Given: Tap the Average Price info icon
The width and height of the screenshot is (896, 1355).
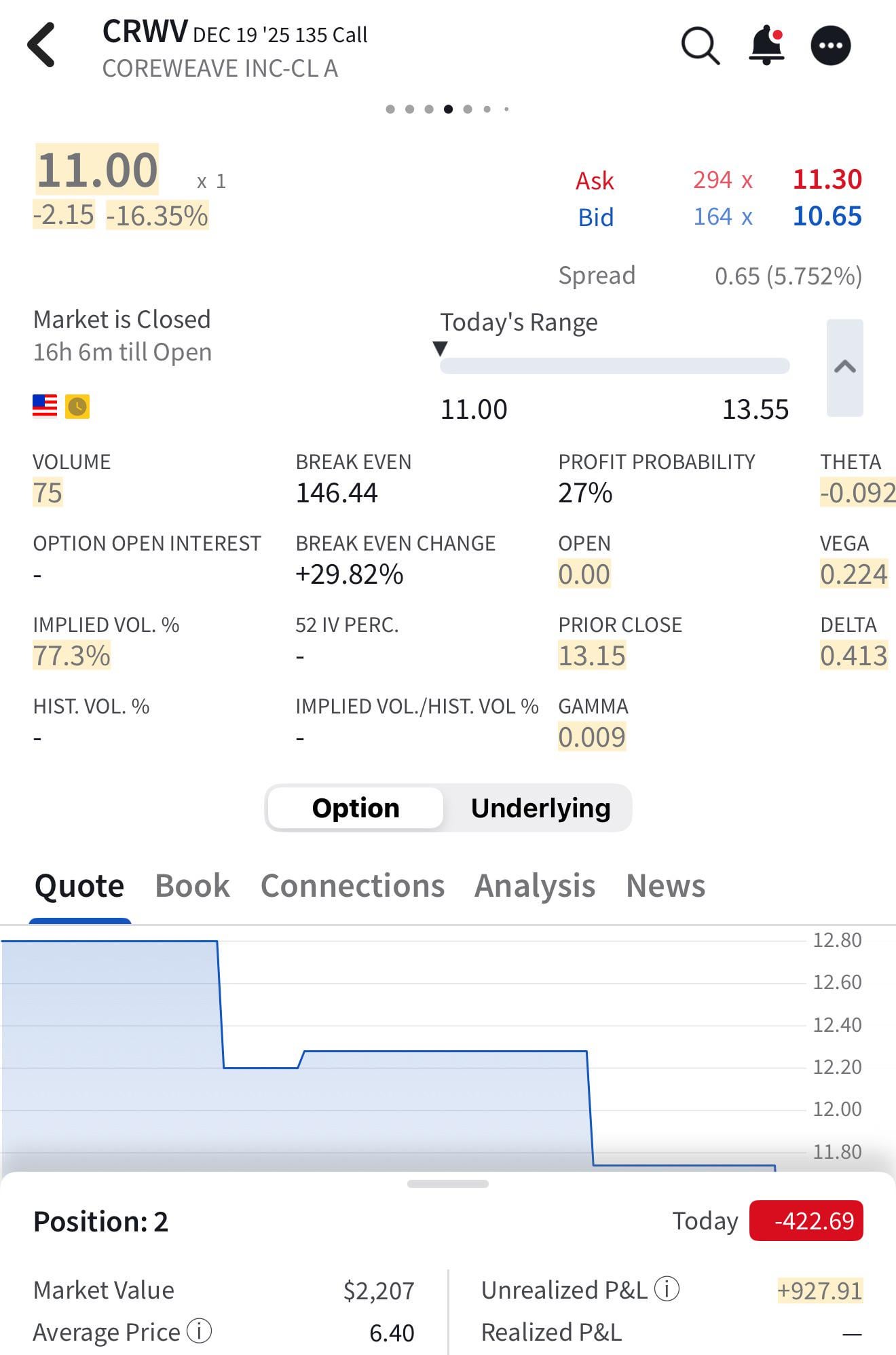Looking at the screenshot, I should [199, 1331].
